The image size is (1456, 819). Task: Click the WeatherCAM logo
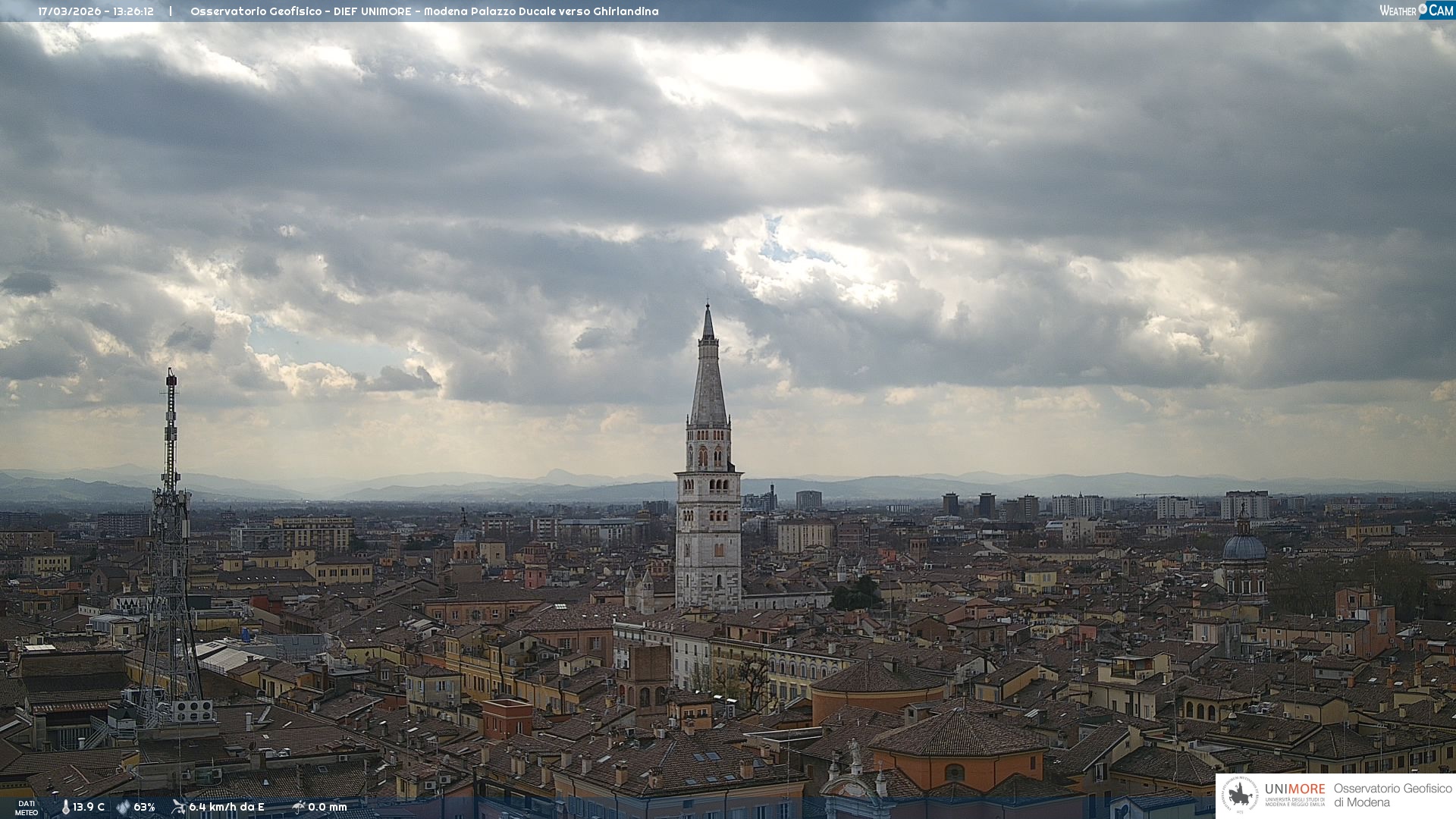point(1416,11)
